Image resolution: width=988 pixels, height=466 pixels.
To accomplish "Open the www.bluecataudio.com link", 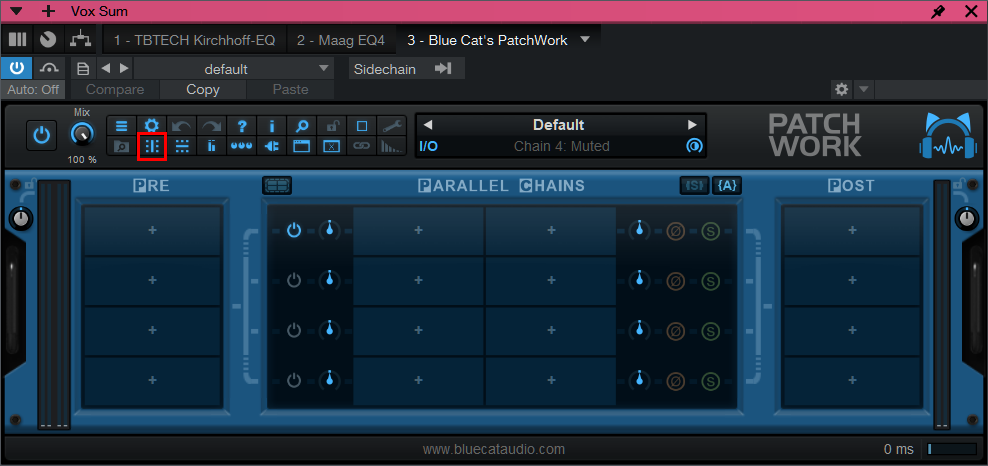I will click(493, 449).
